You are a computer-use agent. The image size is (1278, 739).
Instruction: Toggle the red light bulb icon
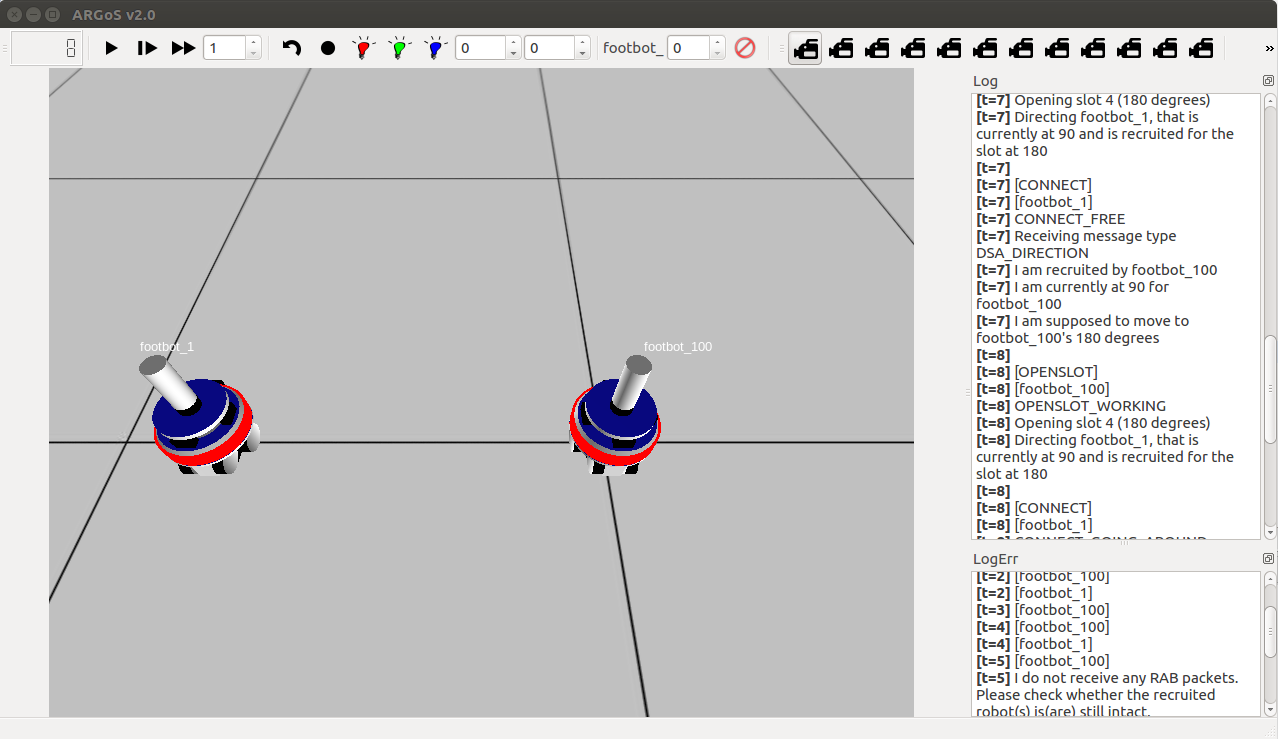click(363, 48)
